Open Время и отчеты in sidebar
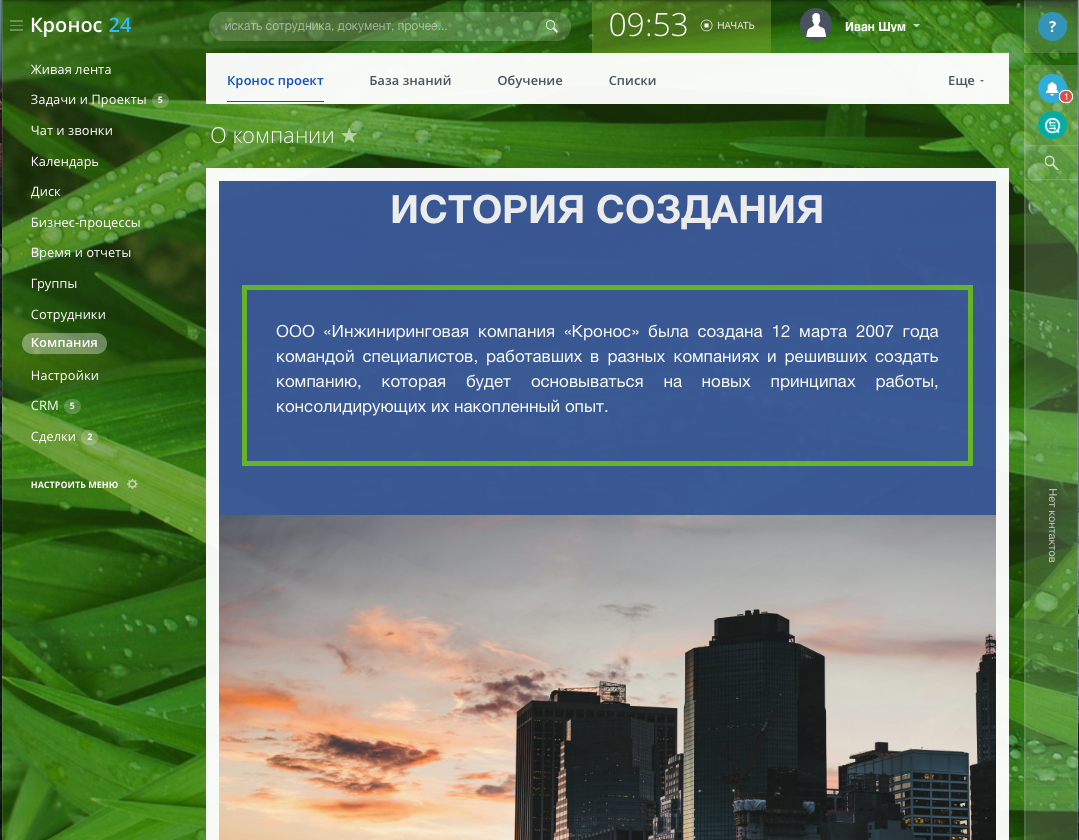 [x=81, y=252]
